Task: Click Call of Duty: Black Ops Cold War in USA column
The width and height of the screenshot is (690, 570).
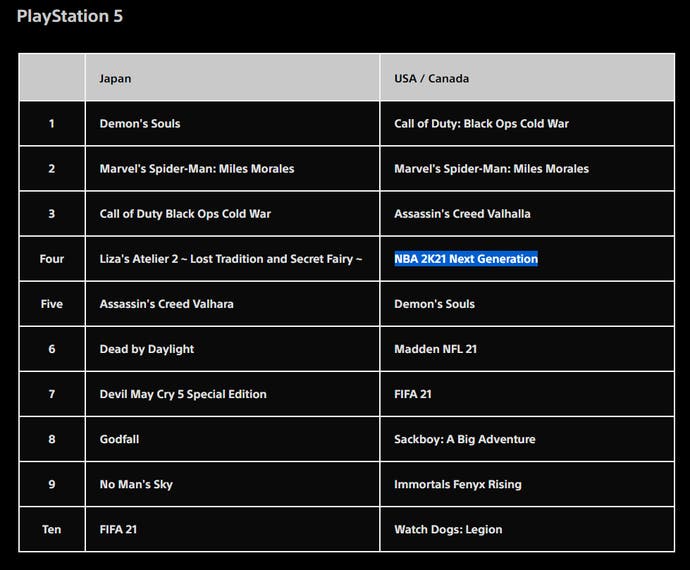Action: coord(481,124)
